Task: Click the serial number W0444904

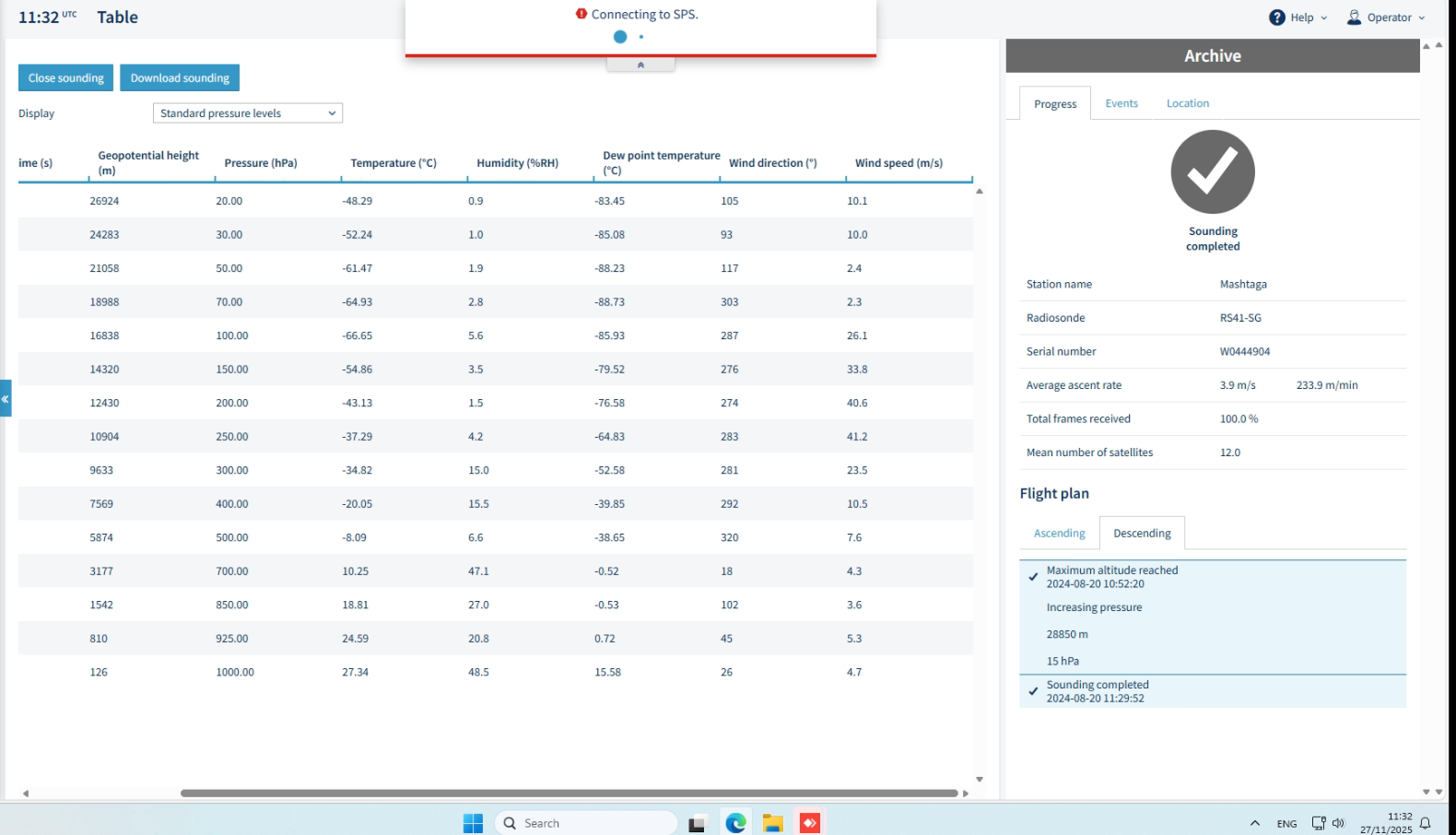Action: (1245, 352)
